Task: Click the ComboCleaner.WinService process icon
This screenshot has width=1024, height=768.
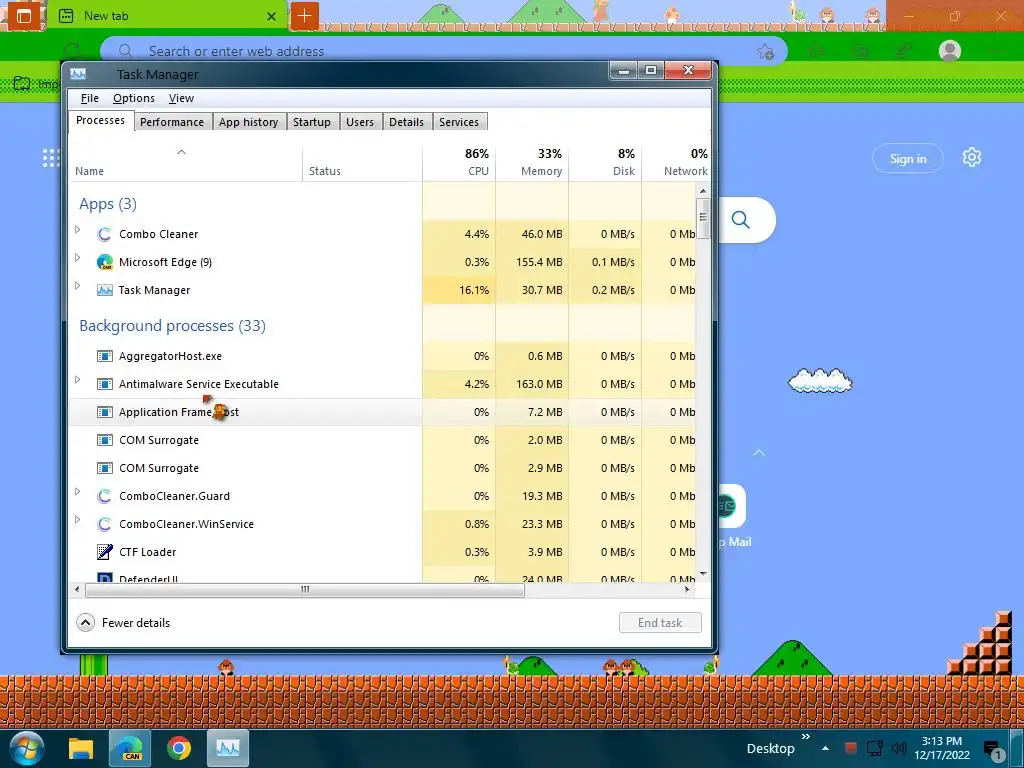Action: (x=104, y=524)
